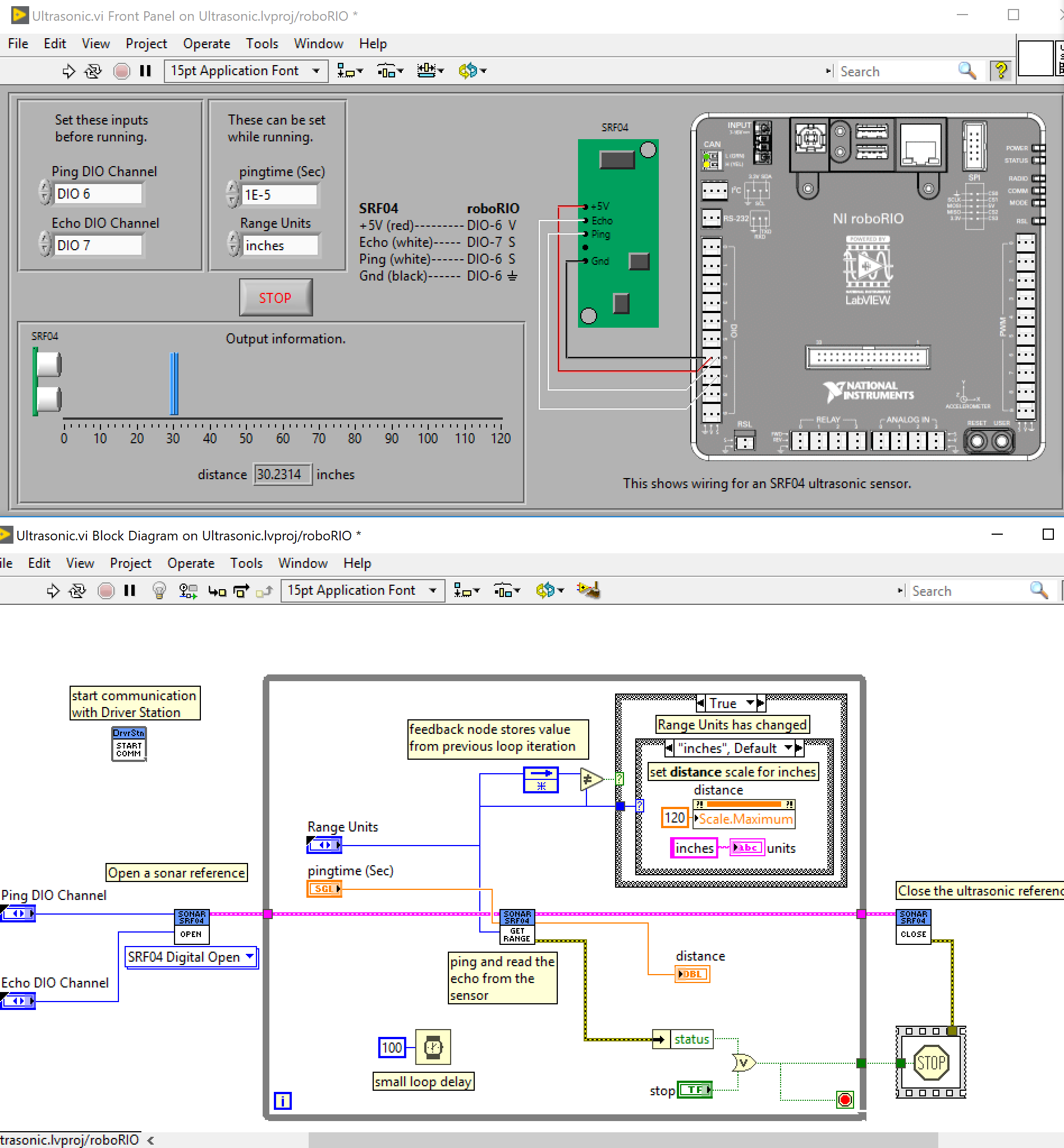Image resolution: width=1064 pixels, height=1148 pixels.
Task: Open Block Diagram Project menu
Action: [x=131, y=563]
